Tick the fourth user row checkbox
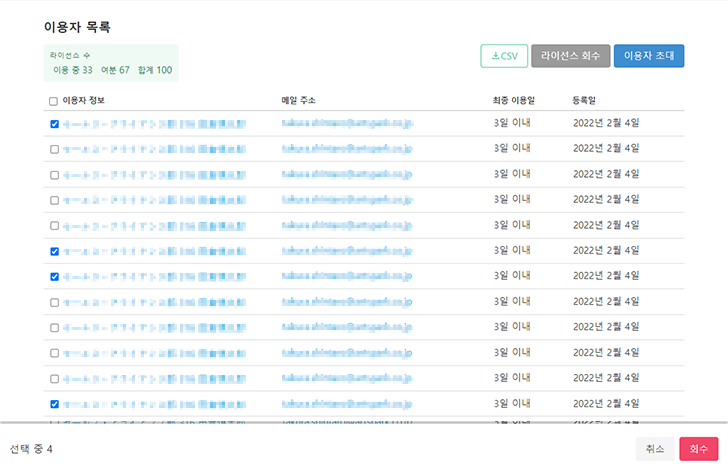This screenshot has width=728, height=472. [54, 201]
